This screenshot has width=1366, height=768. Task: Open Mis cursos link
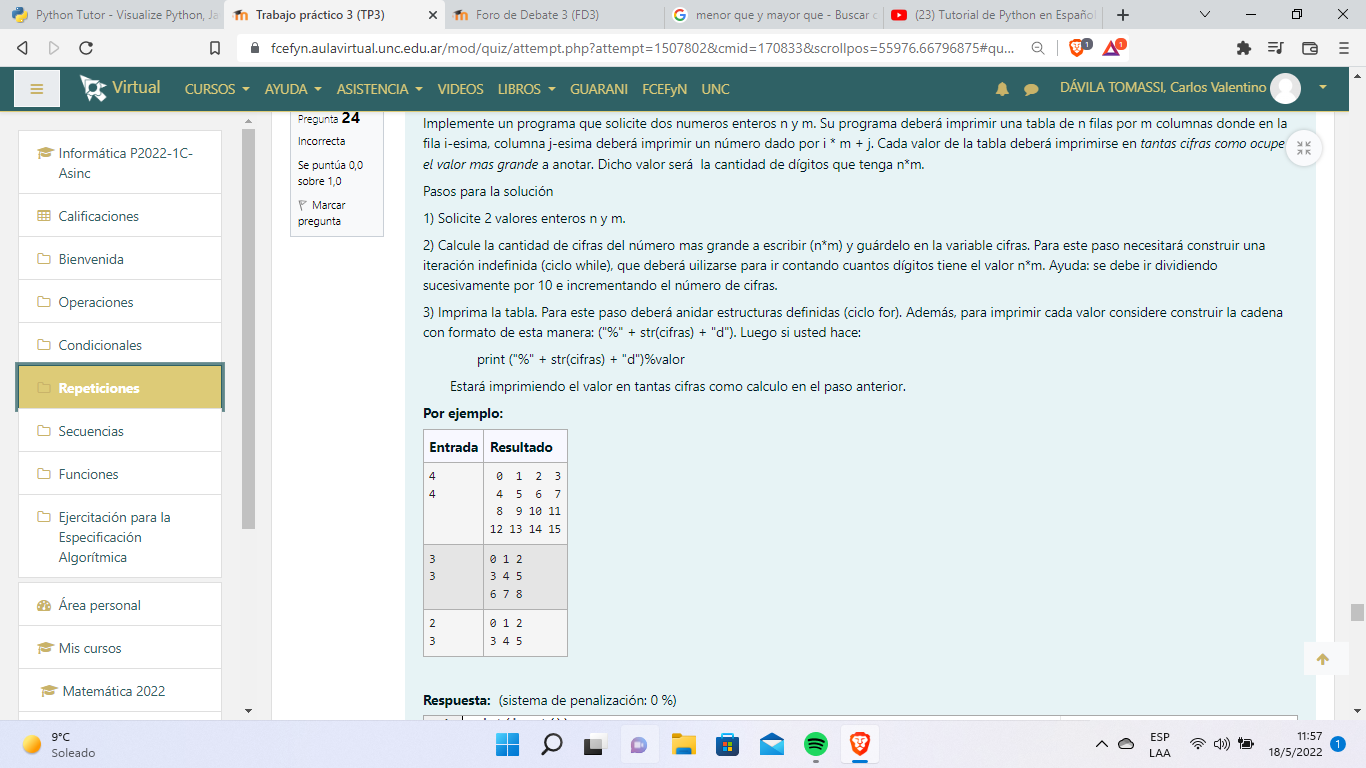pos(119,648)
